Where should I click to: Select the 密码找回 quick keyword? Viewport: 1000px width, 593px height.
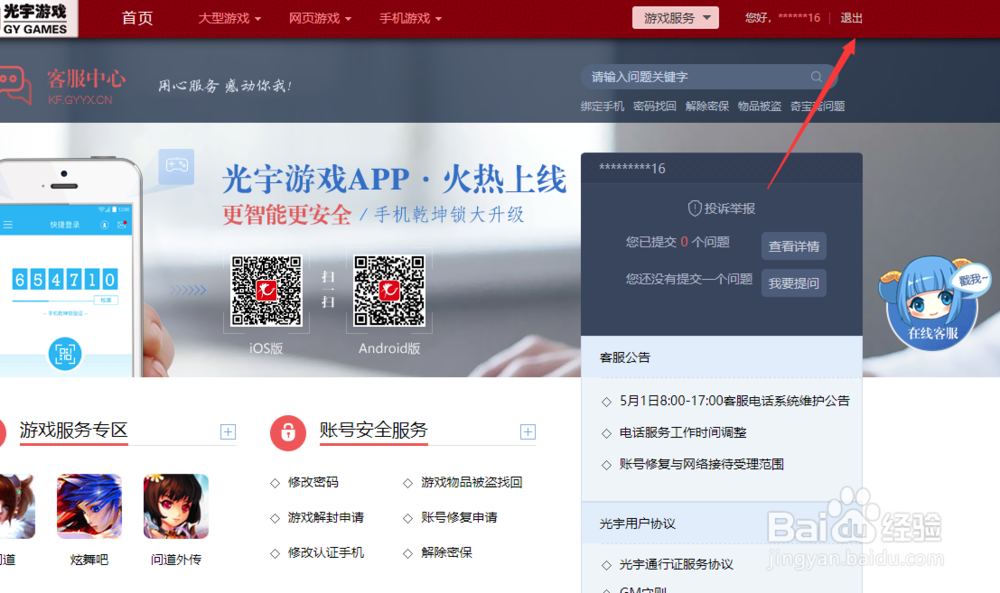pyautogui.click(x=655, y=106)
